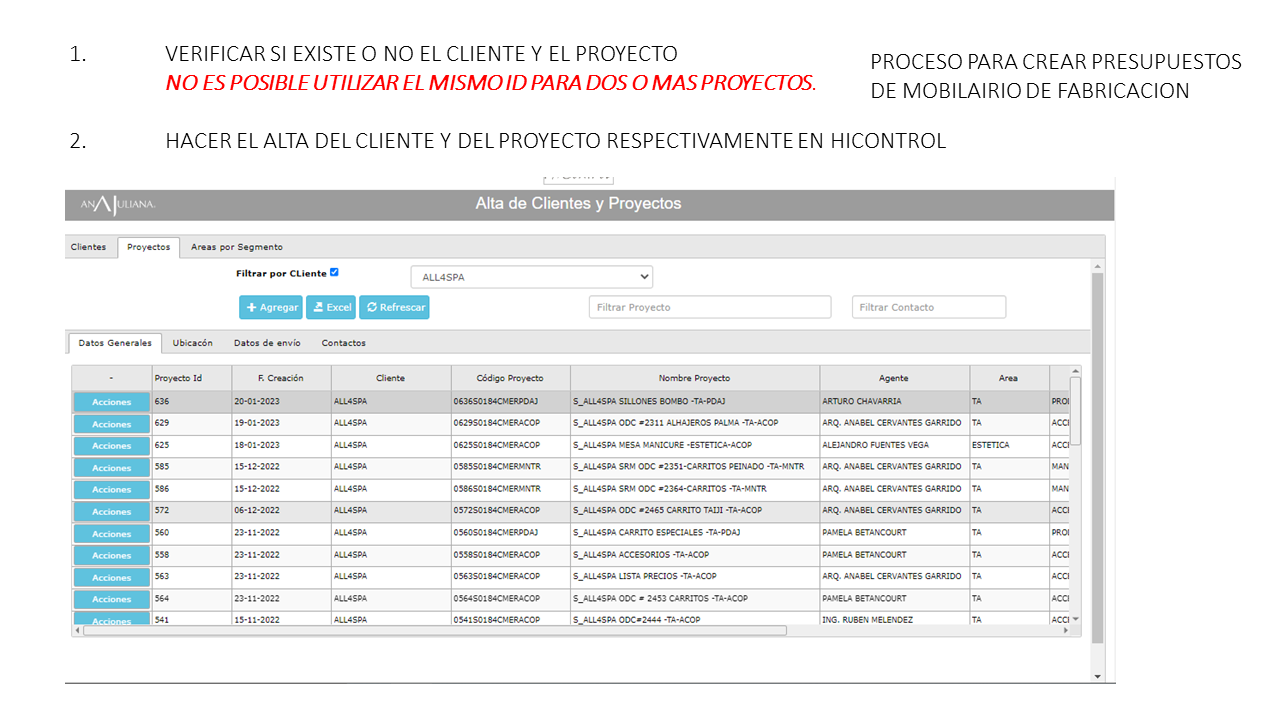
Task: Select the Proyectos tab
Action: coord(148,247)
